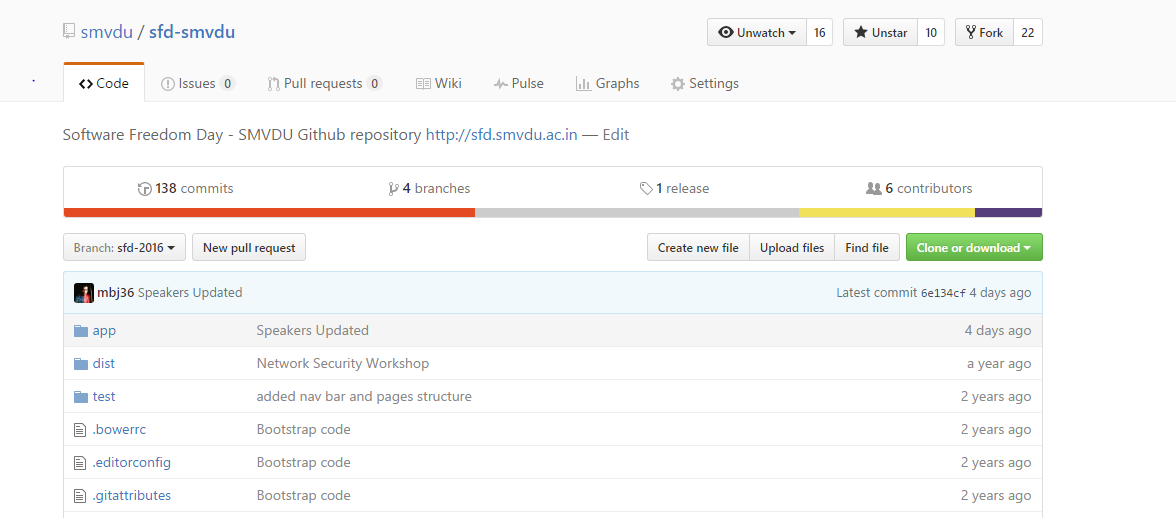Click Find file button
Image resolution: width=1176 pixels, height=518 pixels.
[x=867, y=247]
